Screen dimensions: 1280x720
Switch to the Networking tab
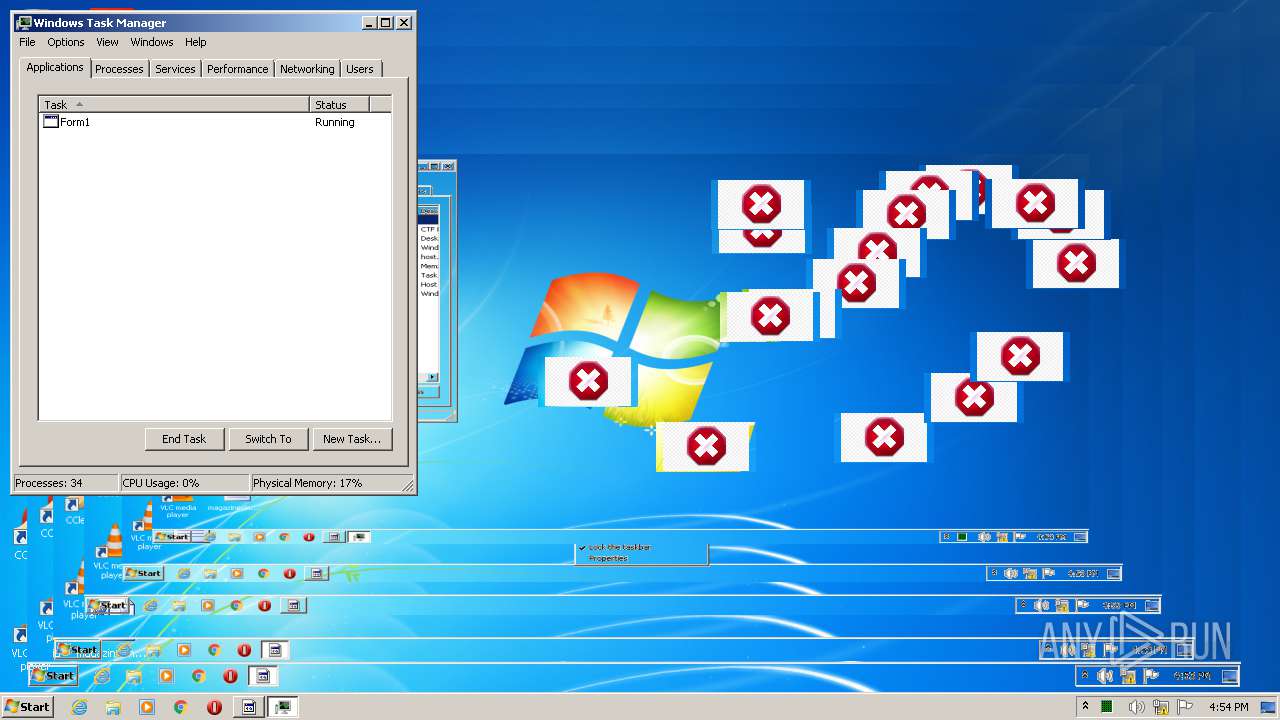[x=307, y=69]
